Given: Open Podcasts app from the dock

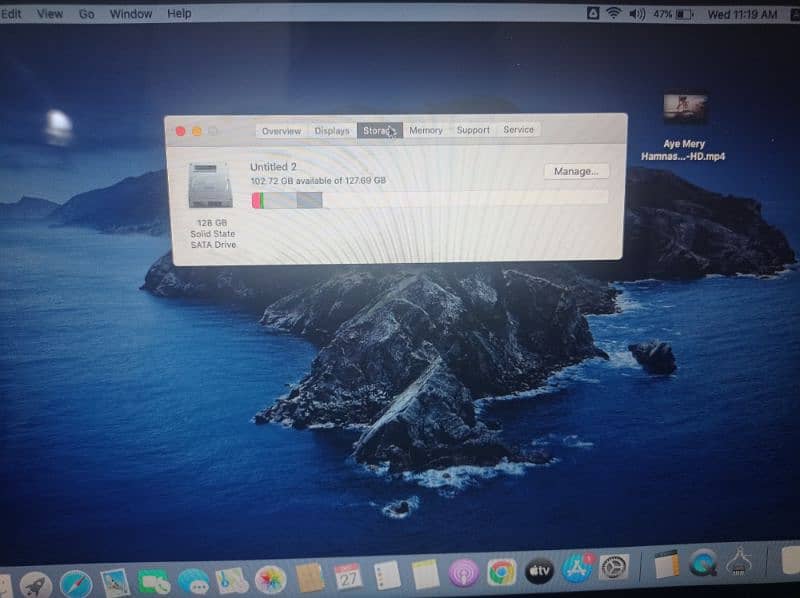Looking at the screenshot, I should [463, 573].
